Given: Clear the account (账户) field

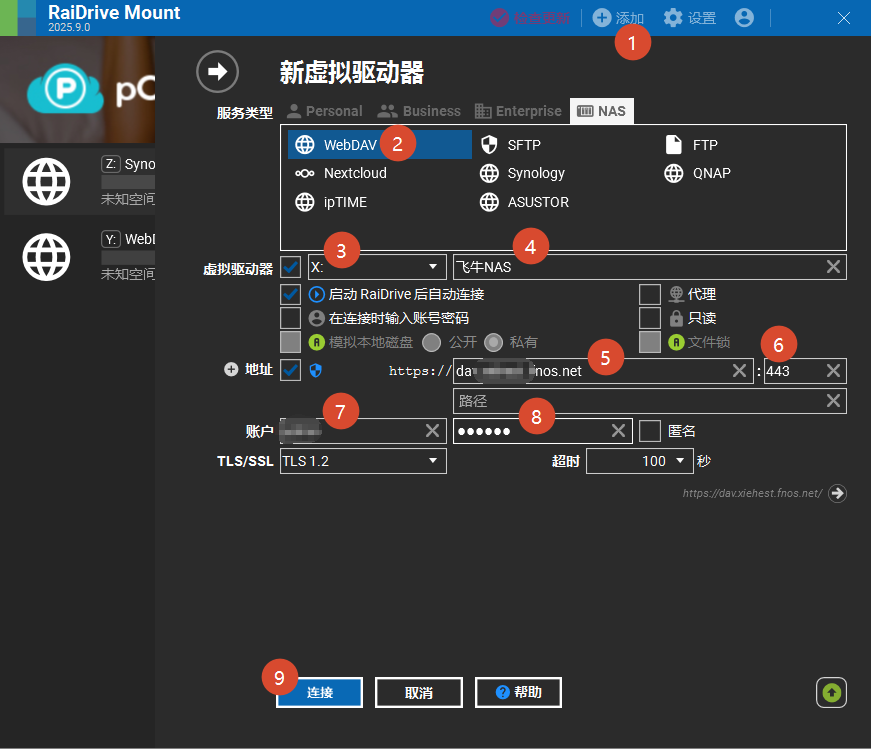Looking at the screenshot, I should (x=432, y=431).
